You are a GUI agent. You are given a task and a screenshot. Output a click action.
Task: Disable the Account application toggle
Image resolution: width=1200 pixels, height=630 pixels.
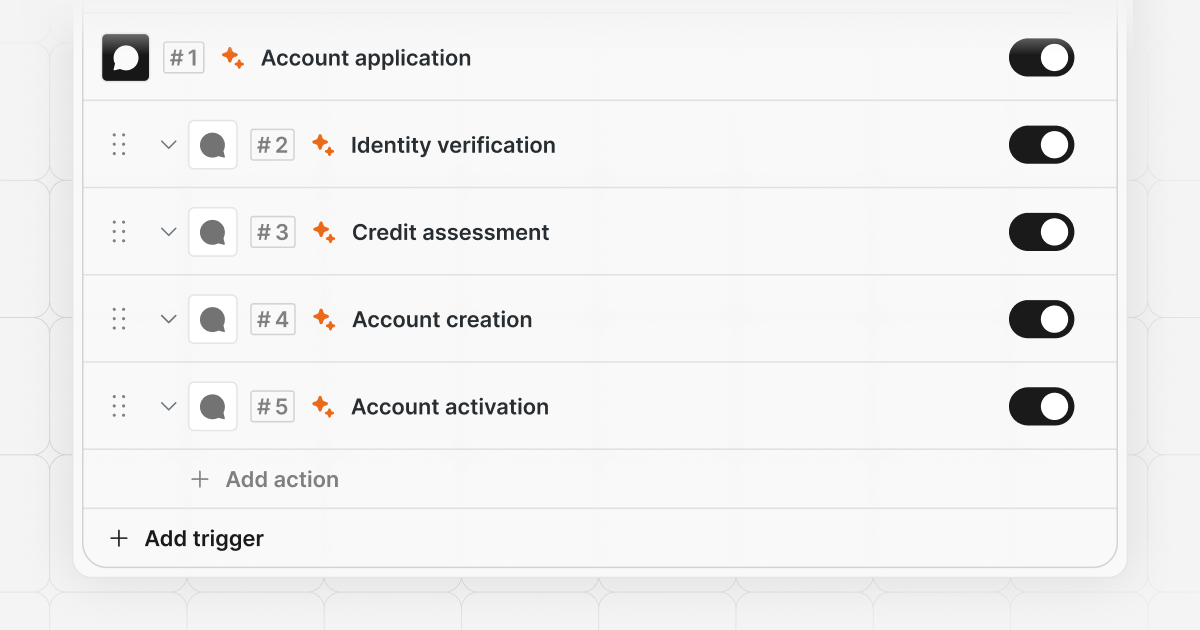click(x=1041, y=58)
